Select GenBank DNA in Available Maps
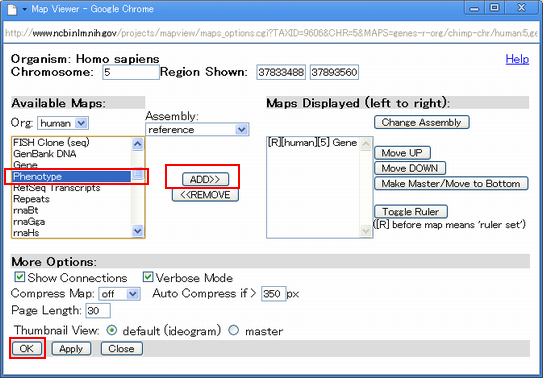The height and width of the screenshot is (378, 543). click(71, 154)
